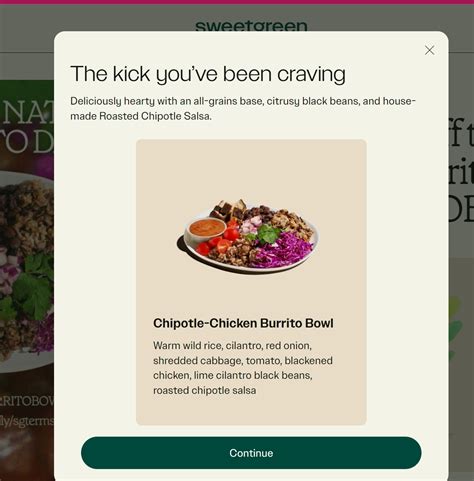The height and width of the screenshot is (481, 474).
Task: Click the RITOBOWL promo text at lower left
Action: click(x=27, y=402)
